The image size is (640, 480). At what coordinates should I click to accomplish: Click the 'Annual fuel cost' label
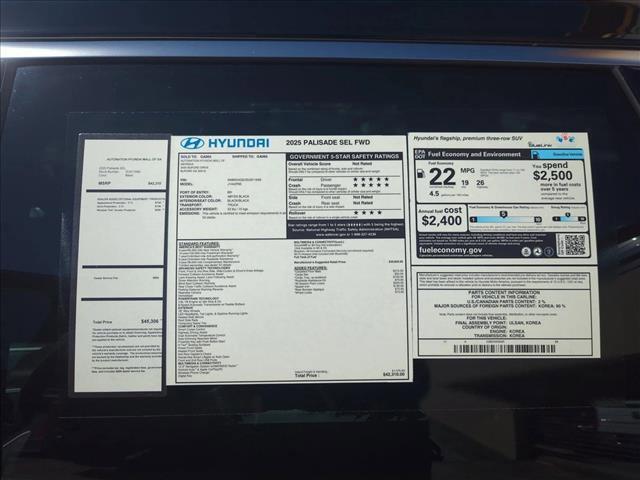pyautogui.click(x=440, y=210)
